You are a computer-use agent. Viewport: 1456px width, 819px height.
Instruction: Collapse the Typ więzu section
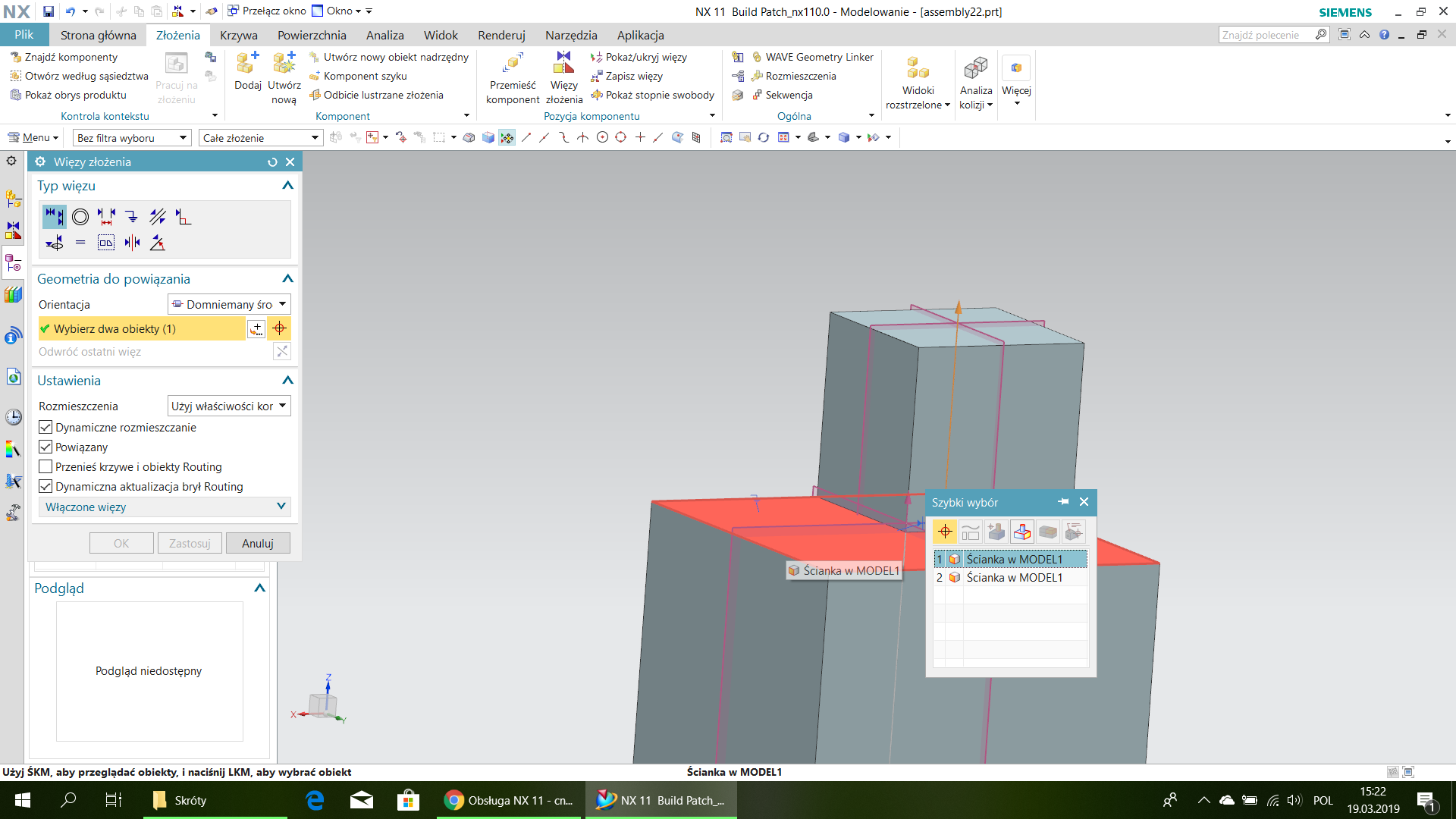tap(287, 186)
